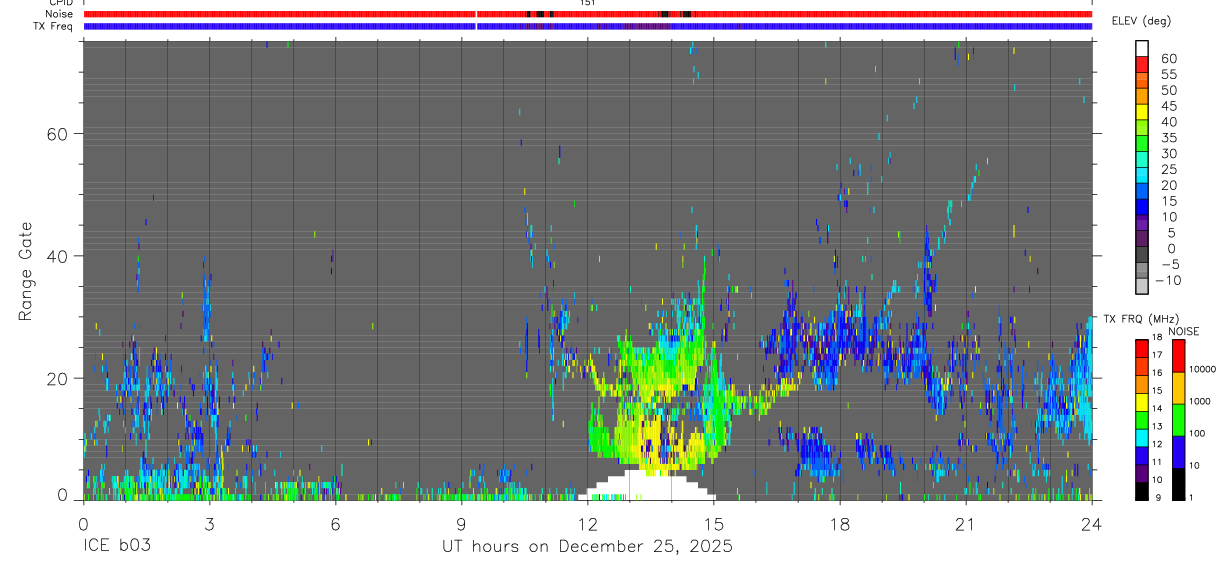Click the '12' tick on the time axis
The width and height of the screenshot is (1228, 567).
pos(588,525)
